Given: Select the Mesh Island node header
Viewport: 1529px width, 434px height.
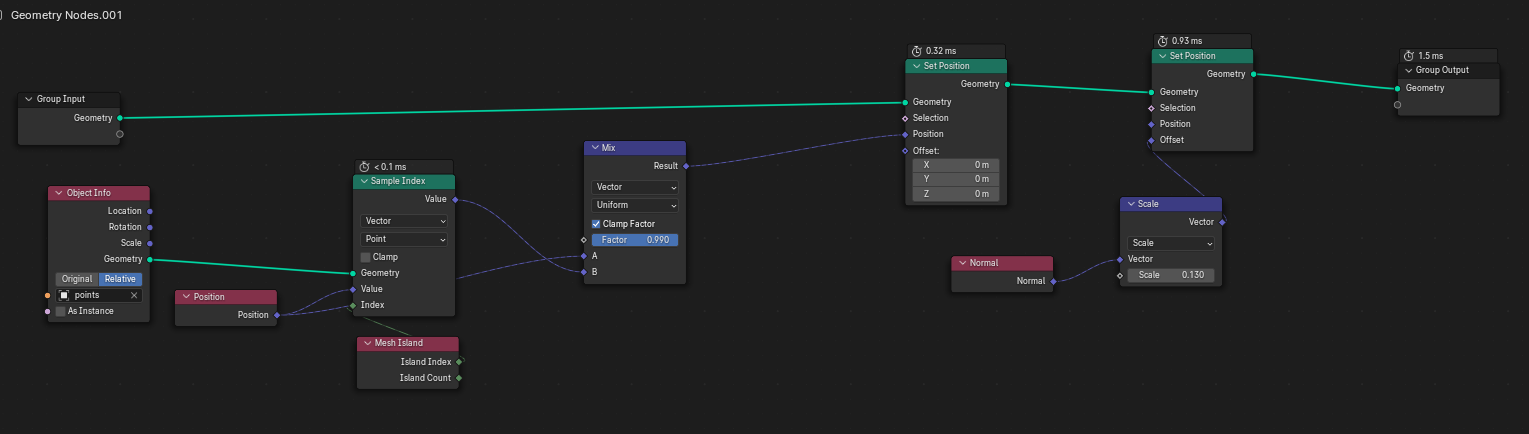Looking at the screenshot, I should 408,343.
